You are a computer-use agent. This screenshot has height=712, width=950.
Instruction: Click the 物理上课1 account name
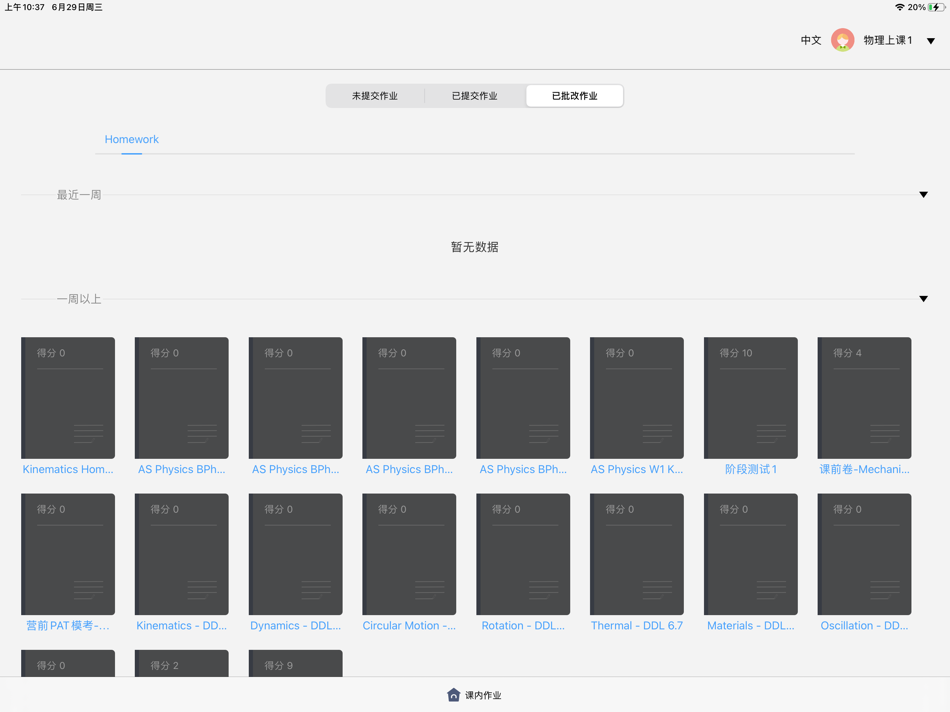click(888, 40)
